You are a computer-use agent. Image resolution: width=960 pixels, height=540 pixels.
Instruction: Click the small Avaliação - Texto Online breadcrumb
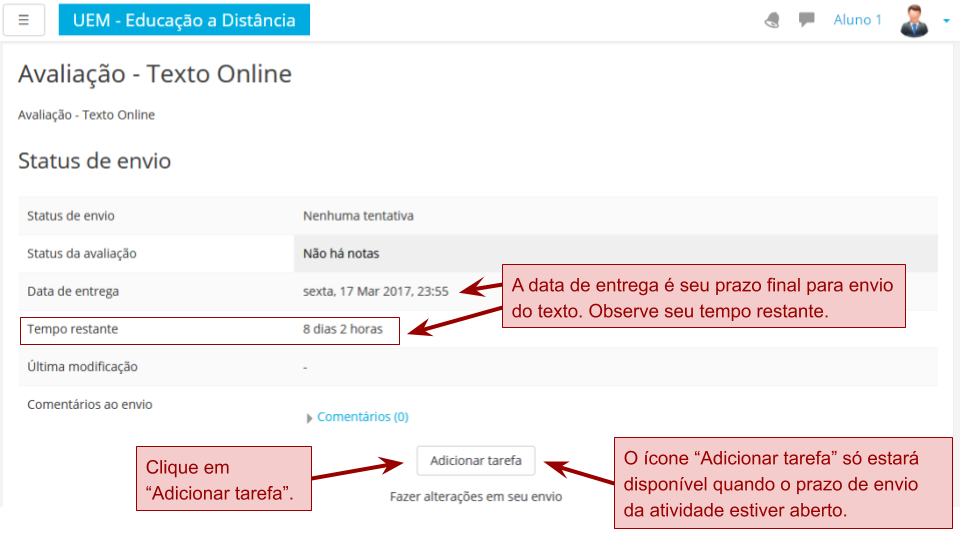[86, 115]
